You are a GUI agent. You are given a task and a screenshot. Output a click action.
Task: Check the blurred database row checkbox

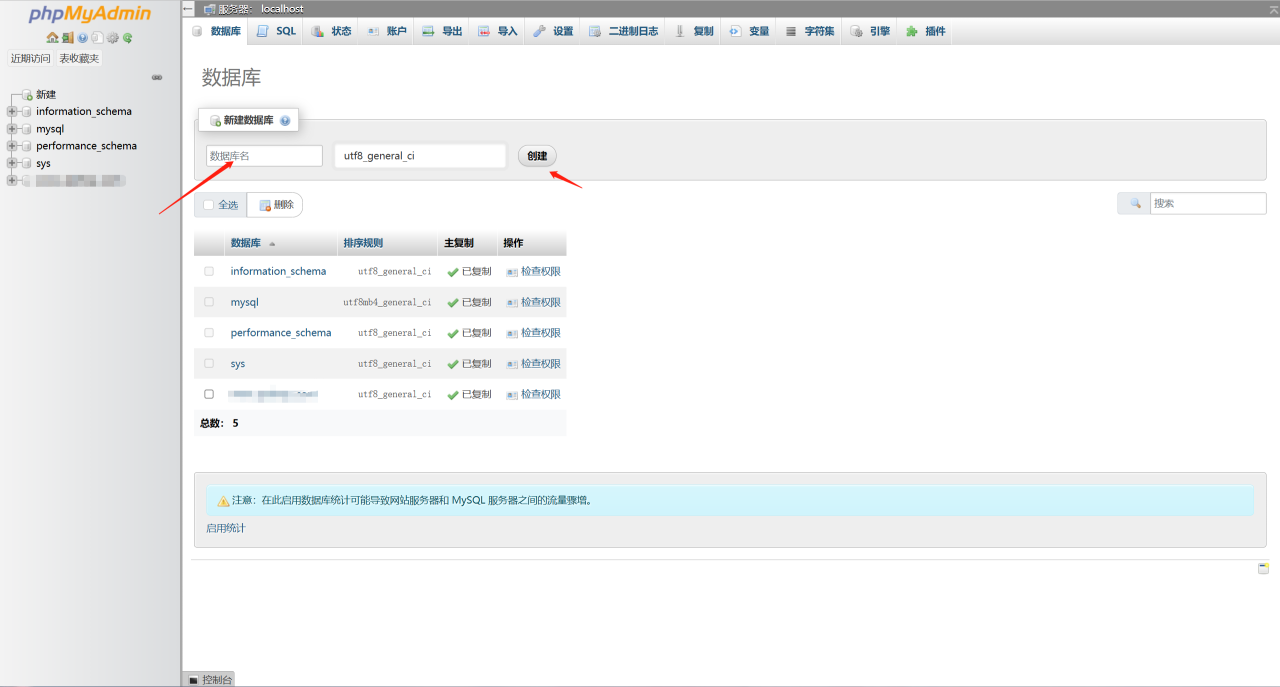(x=209, y=394)
